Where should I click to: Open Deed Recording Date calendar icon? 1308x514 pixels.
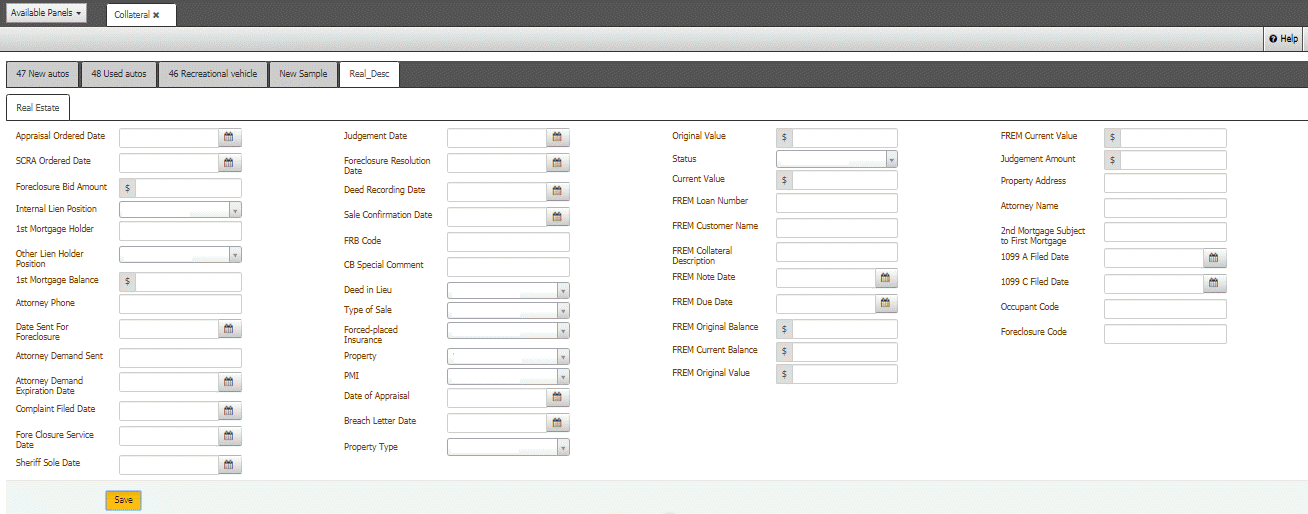(x=557, y=191)
